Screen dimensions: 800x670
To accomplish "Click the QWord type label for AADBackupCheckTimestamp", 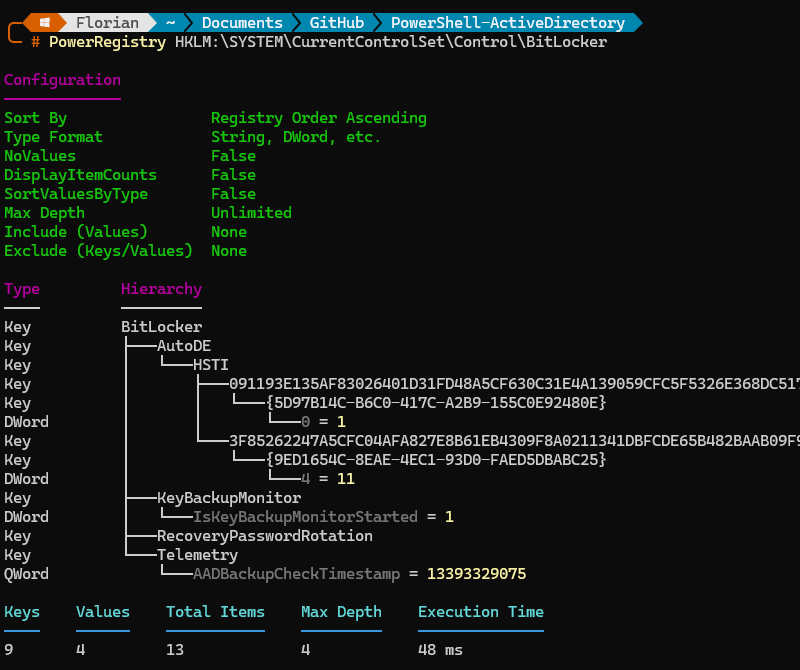I will (x=26, y=573).
